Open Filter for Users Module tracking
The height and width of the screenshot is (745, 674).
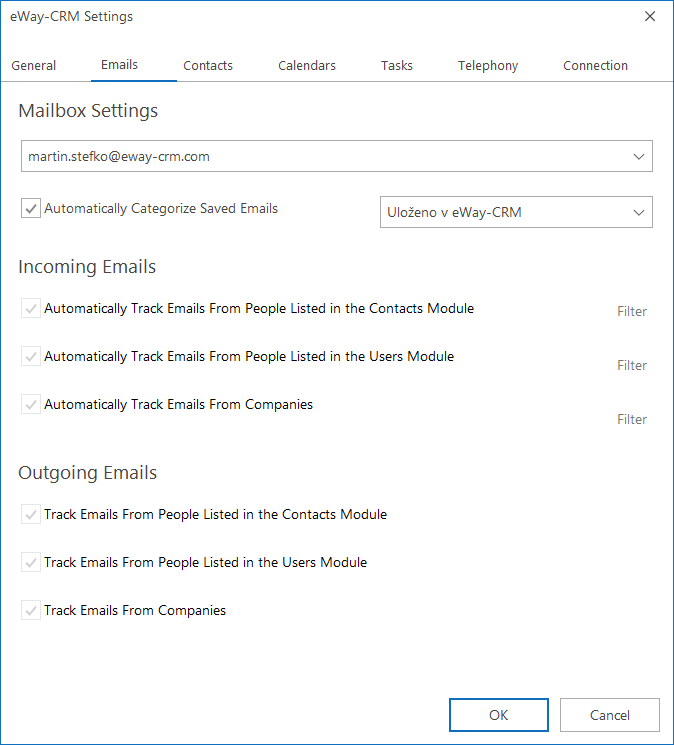pos(632,365)
